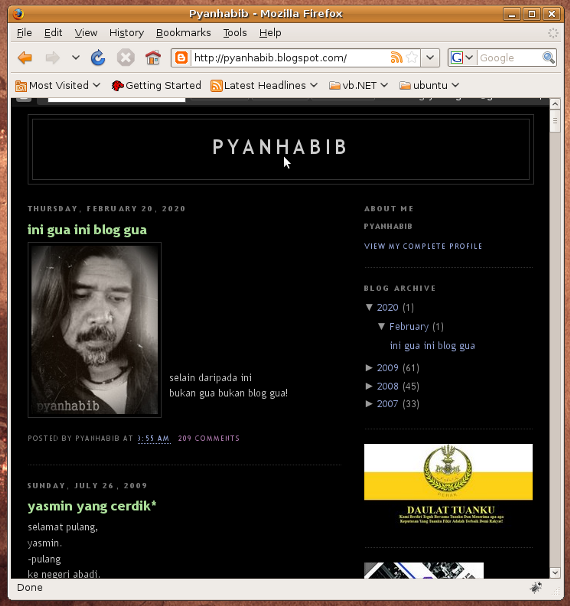Viewport: 570px width, 606px height.
Task: View the 209 Comments link
Action: coord(209,438)
